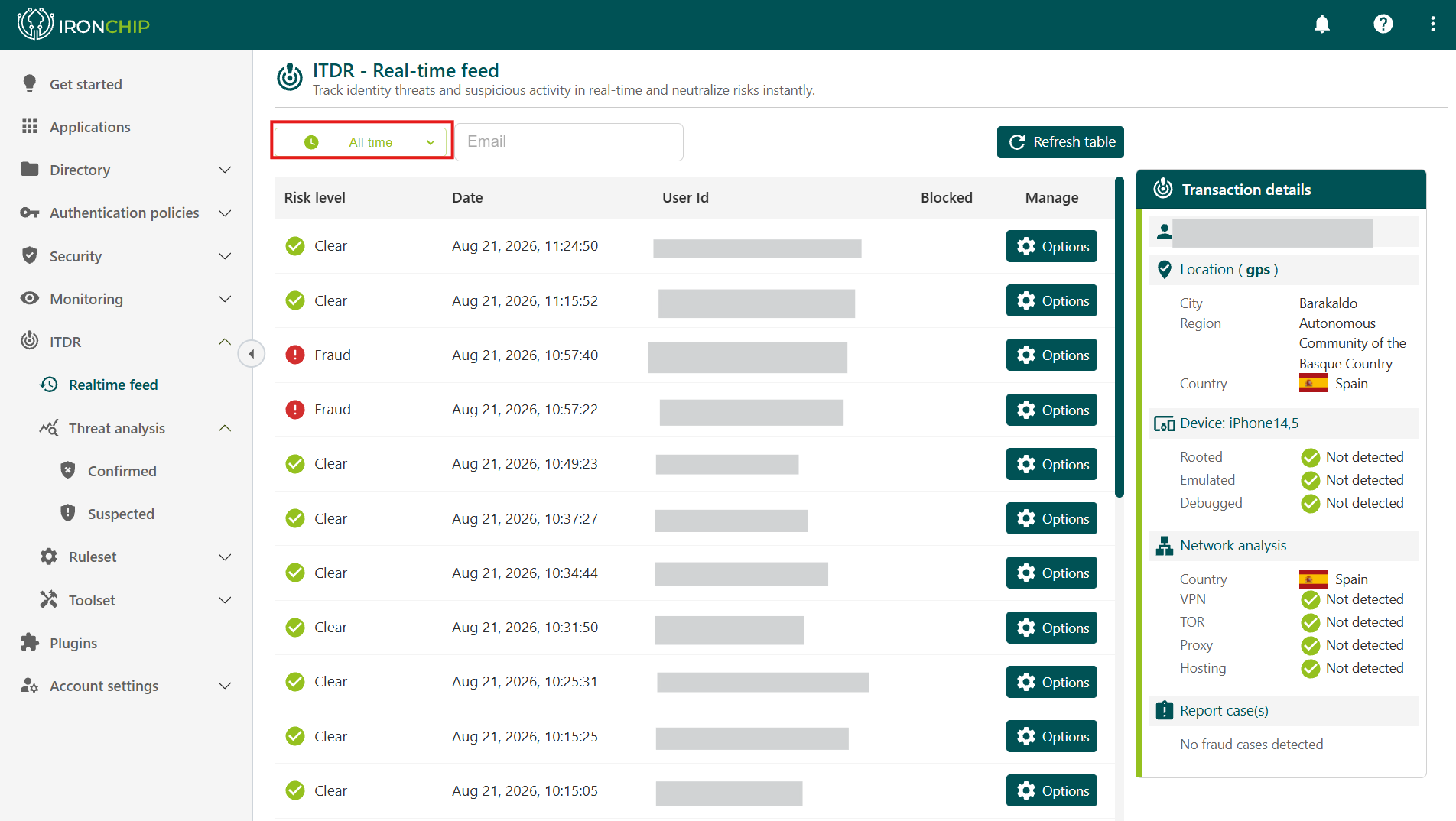Select Realtime feed in the sidebar

[113, 385]
